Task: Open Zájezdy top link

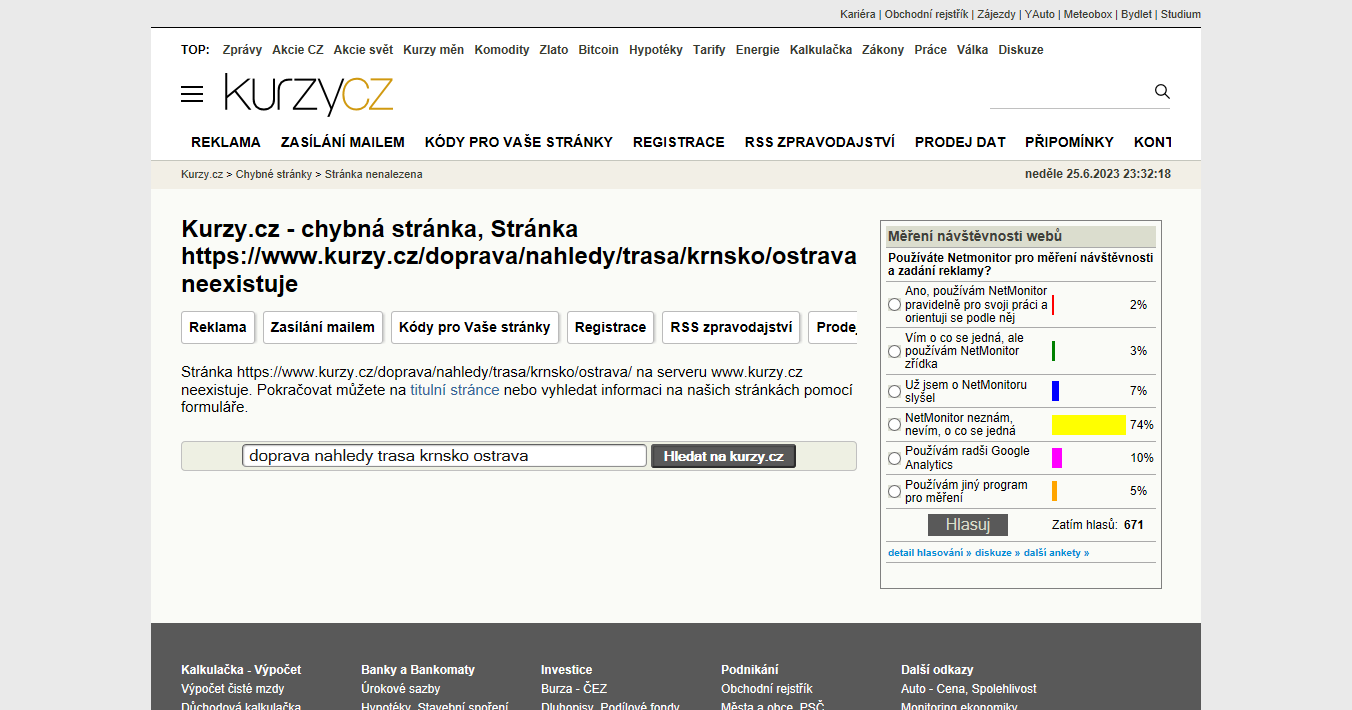Action: click(996, 14)
